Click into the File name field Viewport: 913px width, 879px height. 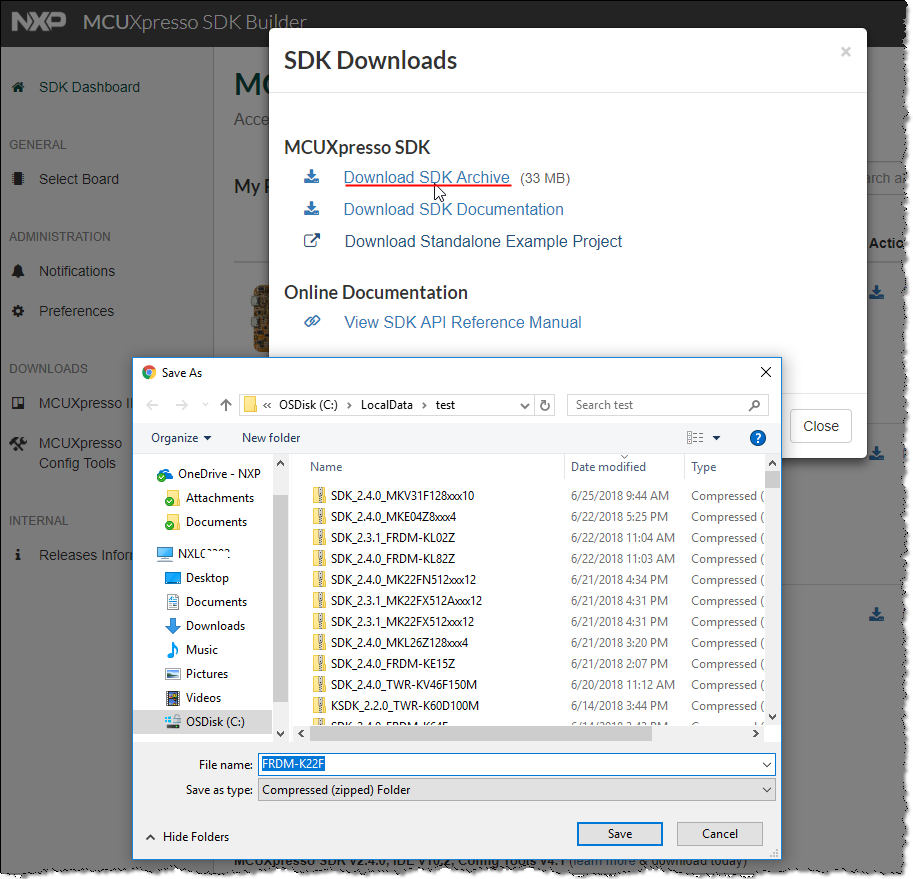(x=516, y=764)
